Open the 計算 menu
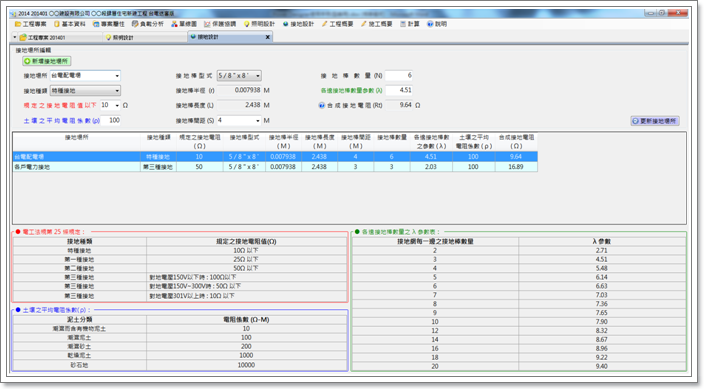 [x=409, y=24]
